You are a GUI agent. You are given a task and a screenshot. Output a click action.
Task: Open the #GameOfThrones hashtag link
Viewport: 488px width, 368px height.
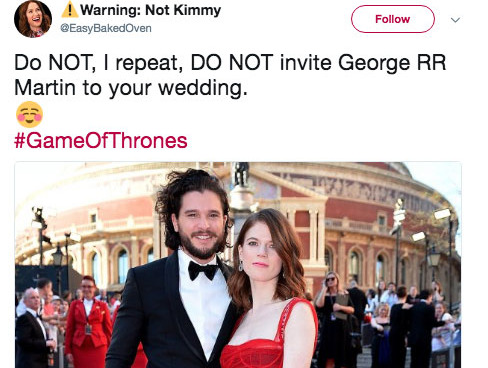click(x=101, y=141)
